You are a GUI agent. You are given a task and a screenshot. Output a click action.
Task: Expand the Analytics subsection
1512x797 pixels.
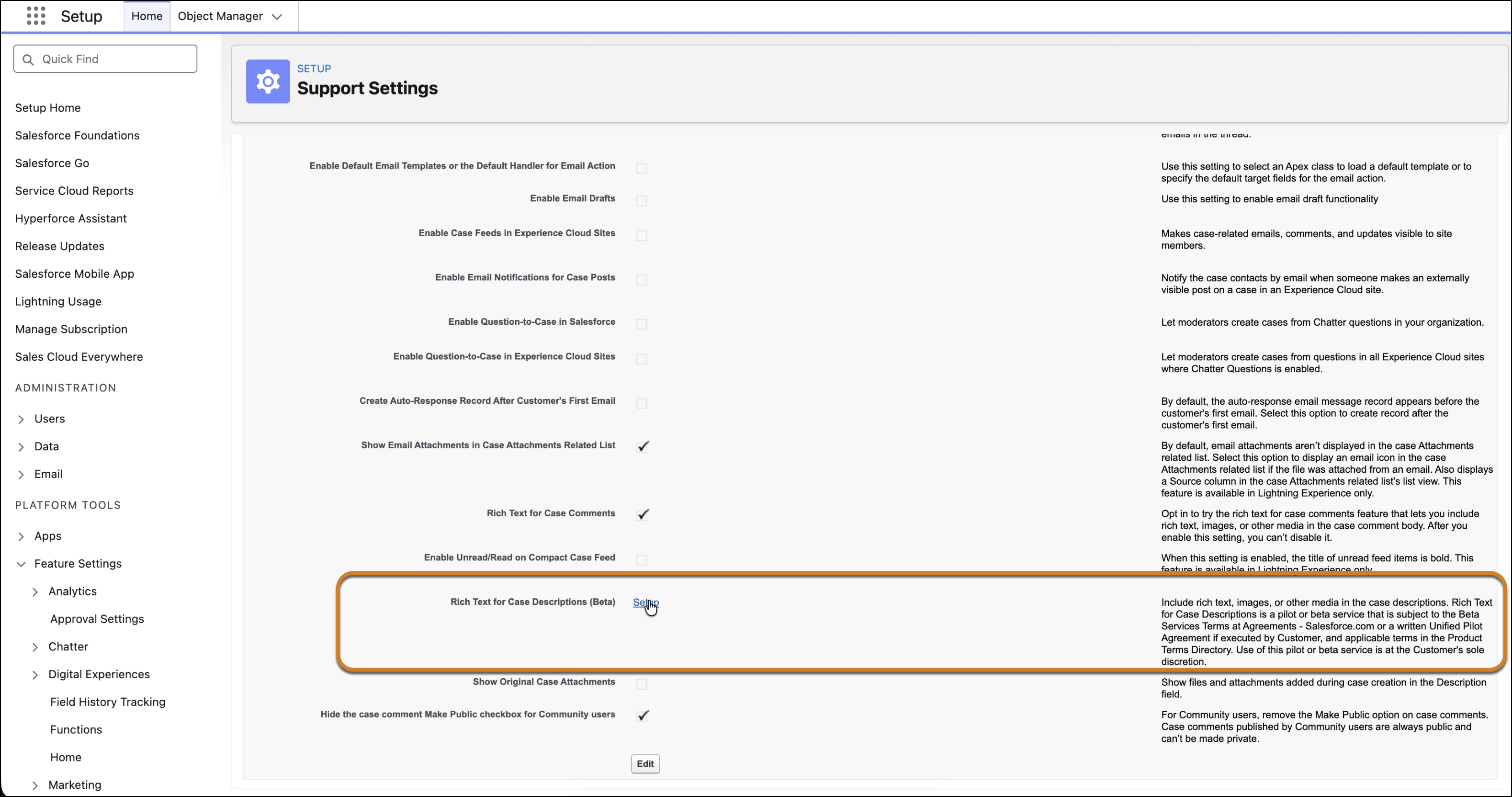[35, 592]
